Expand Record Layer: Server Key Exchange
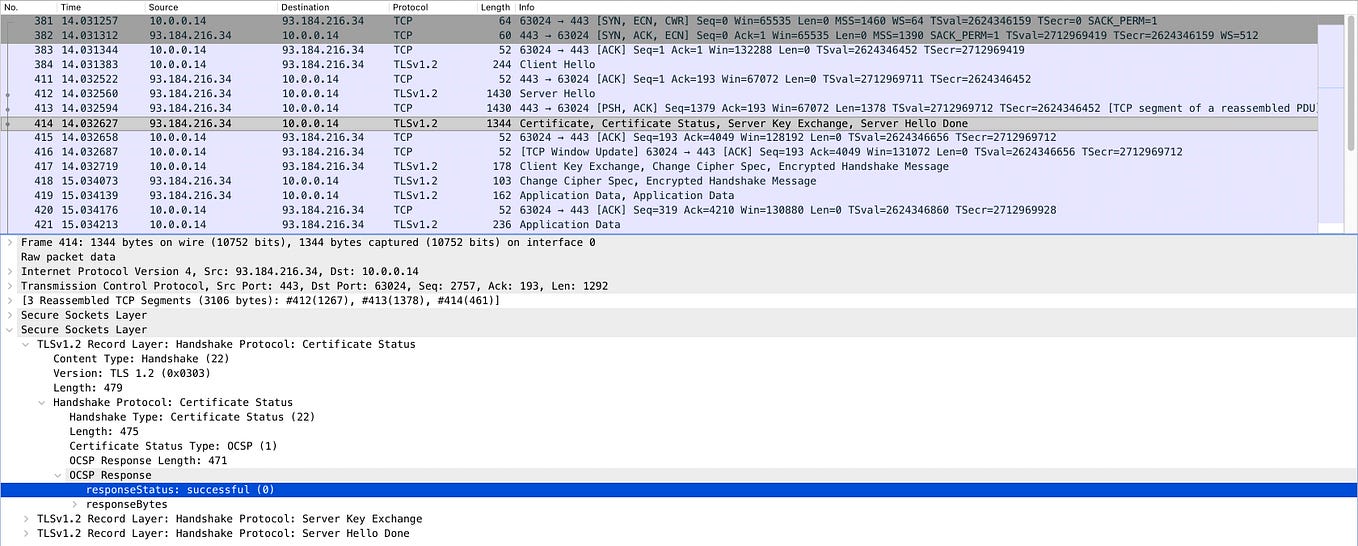The image size is (1358, 546). (26, 519)
